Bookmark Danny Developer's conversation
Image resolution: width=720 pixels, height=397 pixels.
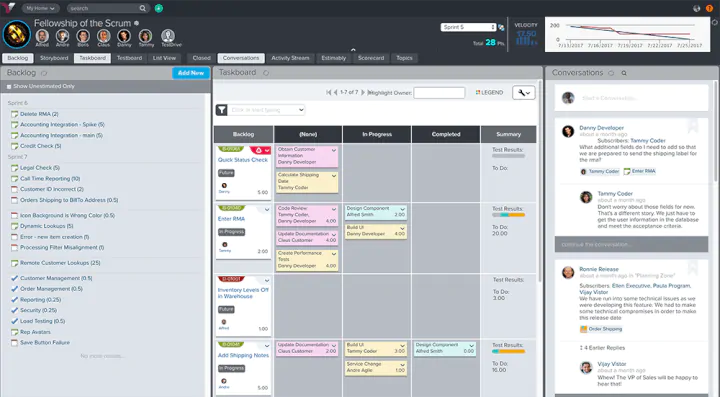click(692, 125)
